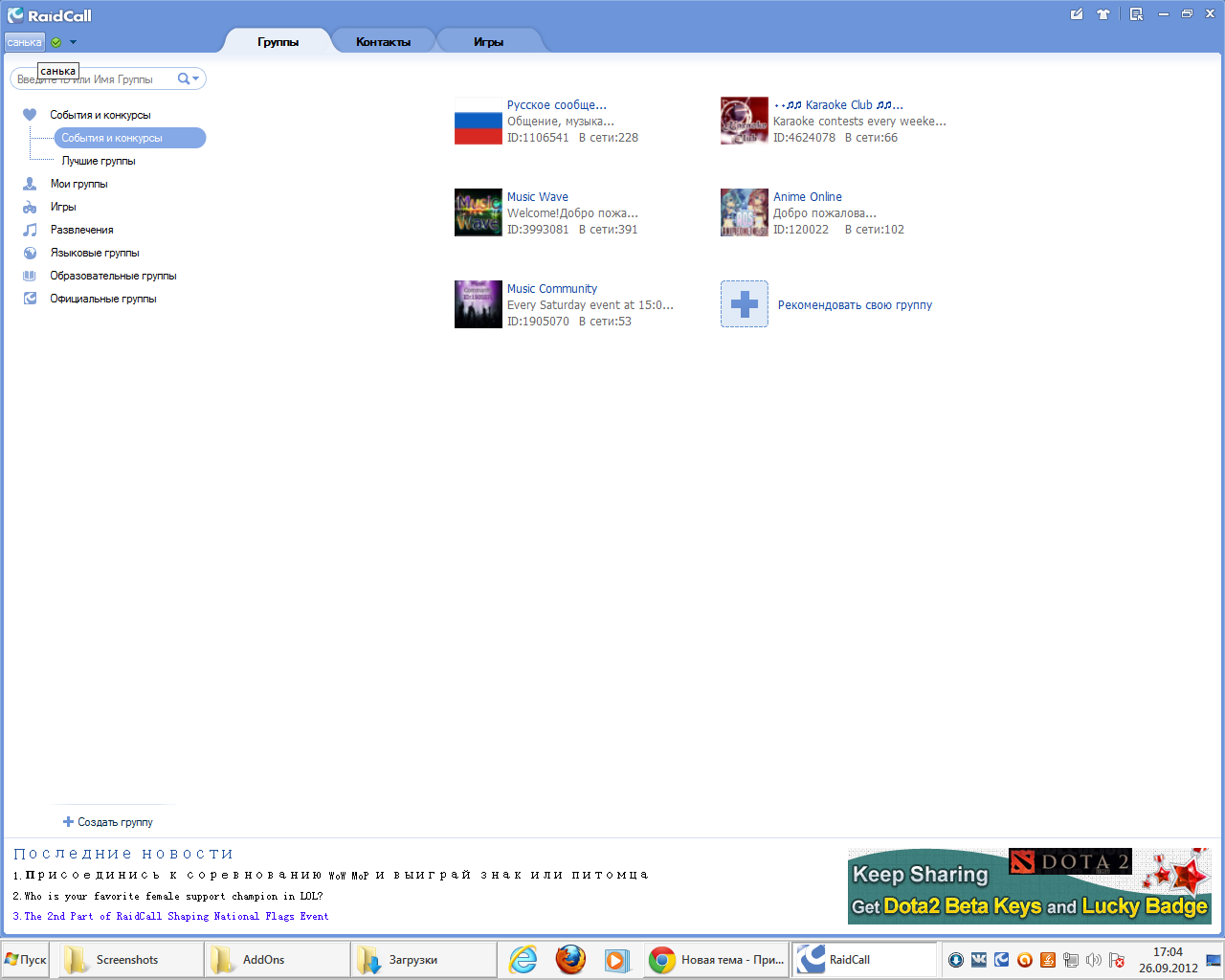Open Официальные группы category
The width and height of the screenshot is (1225, 980).
103,299
